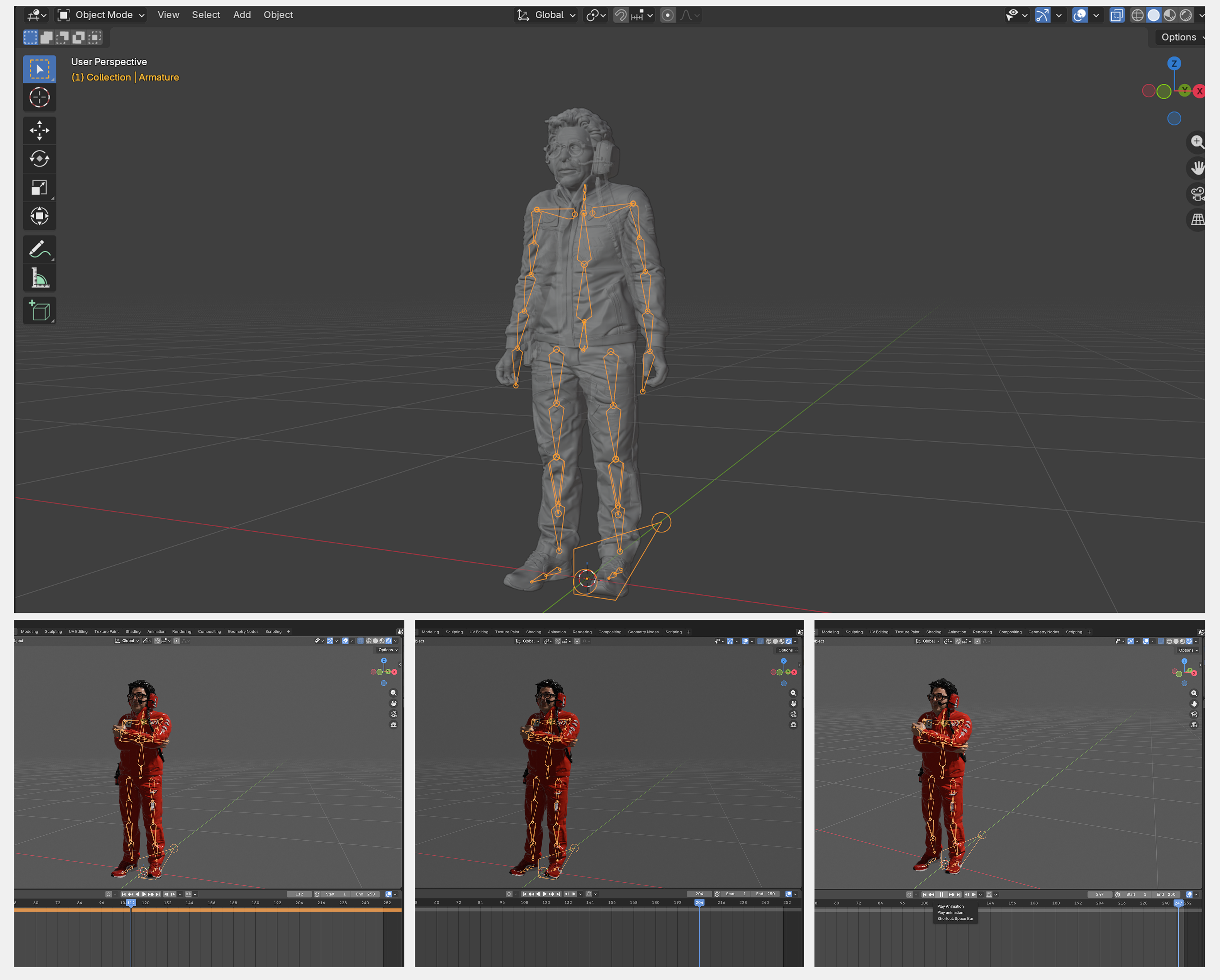Click the blue Z axis gizmo ball
This screenshot has width=1220, height=980.
(1174, 63)
